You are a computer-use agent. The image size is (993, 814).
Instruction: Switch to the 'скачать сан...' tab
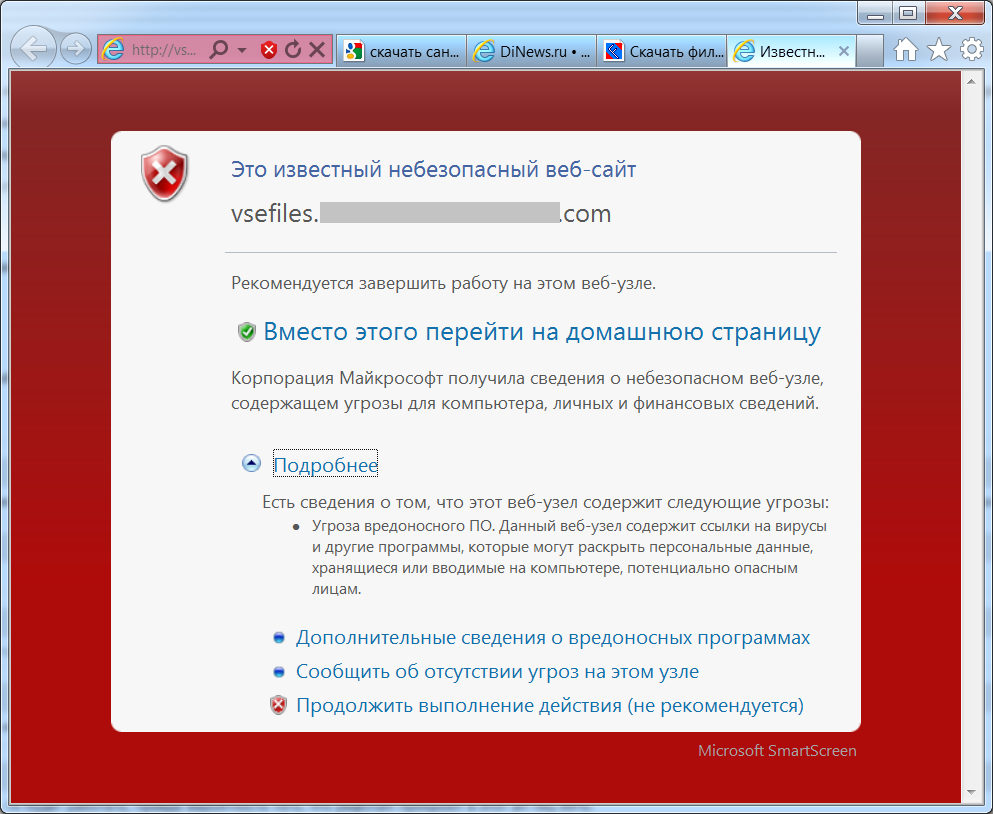pos(402,51)
